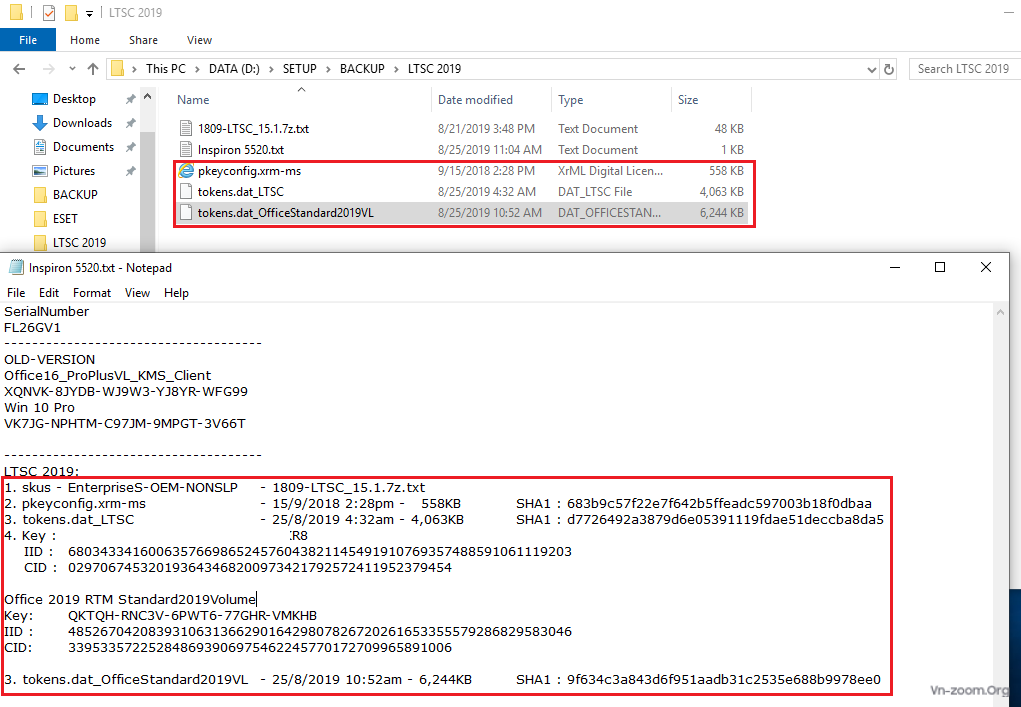The width and height of the screenshot is (1021, 707).
Task: Expand the chevron after BACKUP in breadcrumb
Action: click(x=396, y=68)
